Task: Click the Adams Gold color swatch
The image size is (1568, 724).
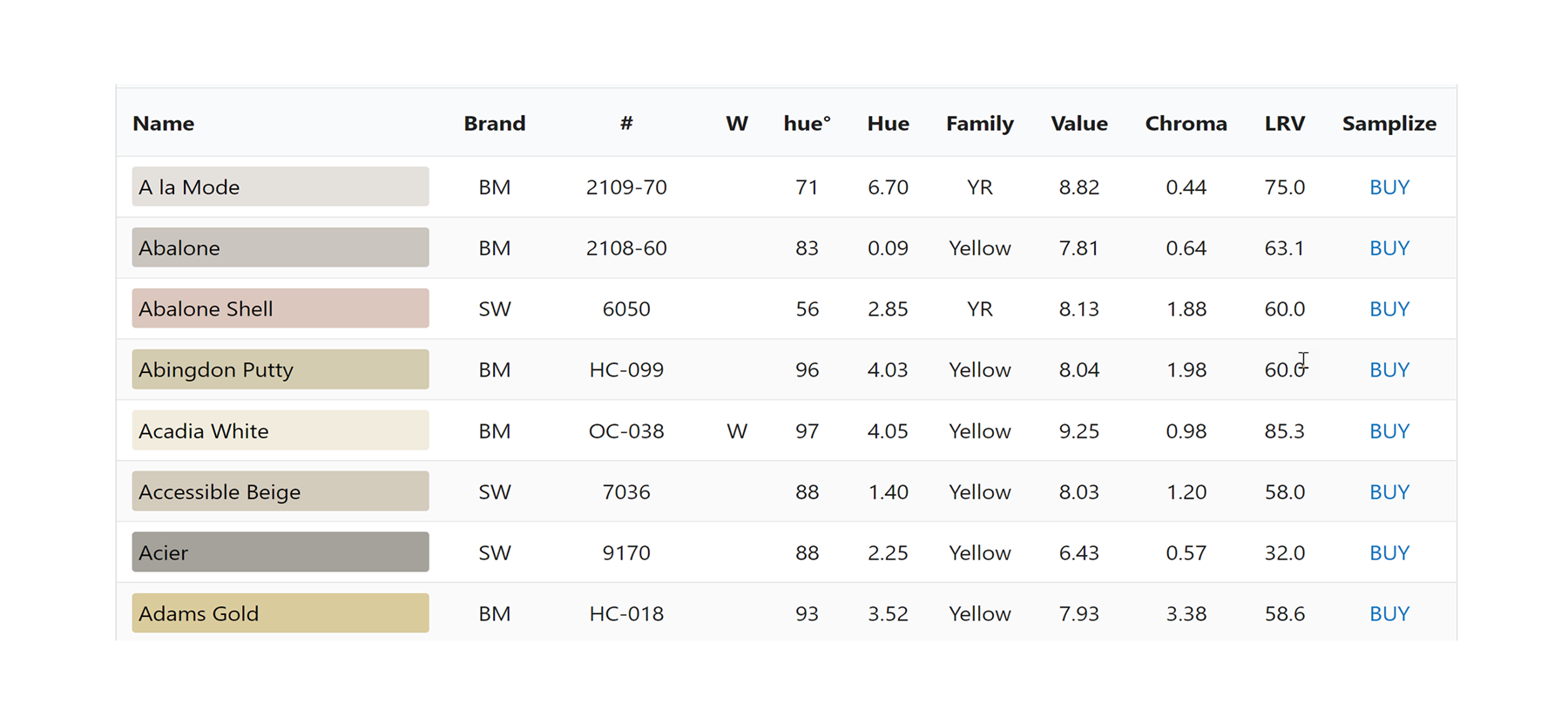Action: point(280,613)
